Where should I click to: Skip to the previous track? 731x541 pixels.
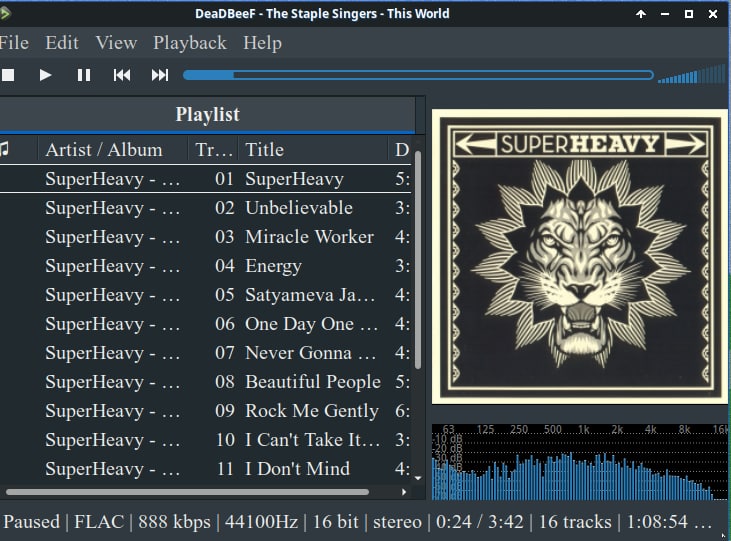click(x=122, y=75)
